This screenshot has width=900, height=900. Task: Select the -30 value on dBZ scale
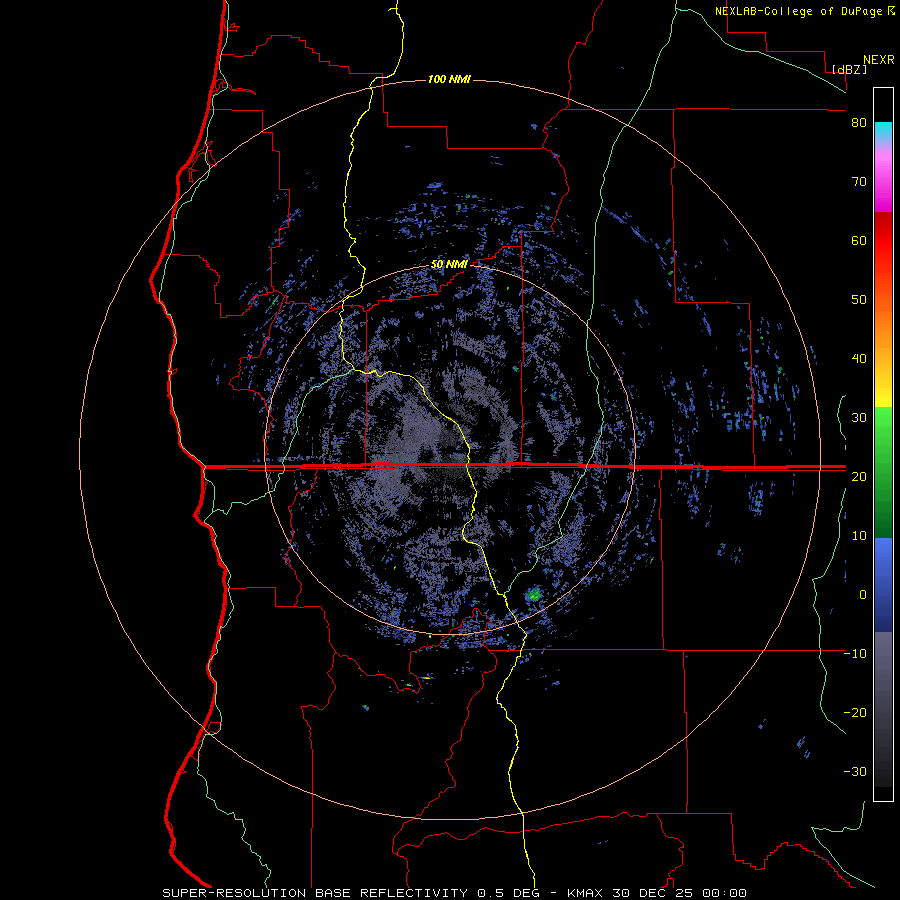pos(855,771)
